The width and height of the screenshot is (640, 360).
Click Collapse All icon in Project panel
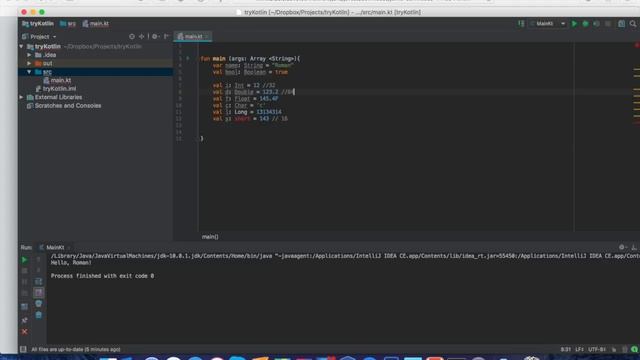pyautogui.click(x=142, y=37)
